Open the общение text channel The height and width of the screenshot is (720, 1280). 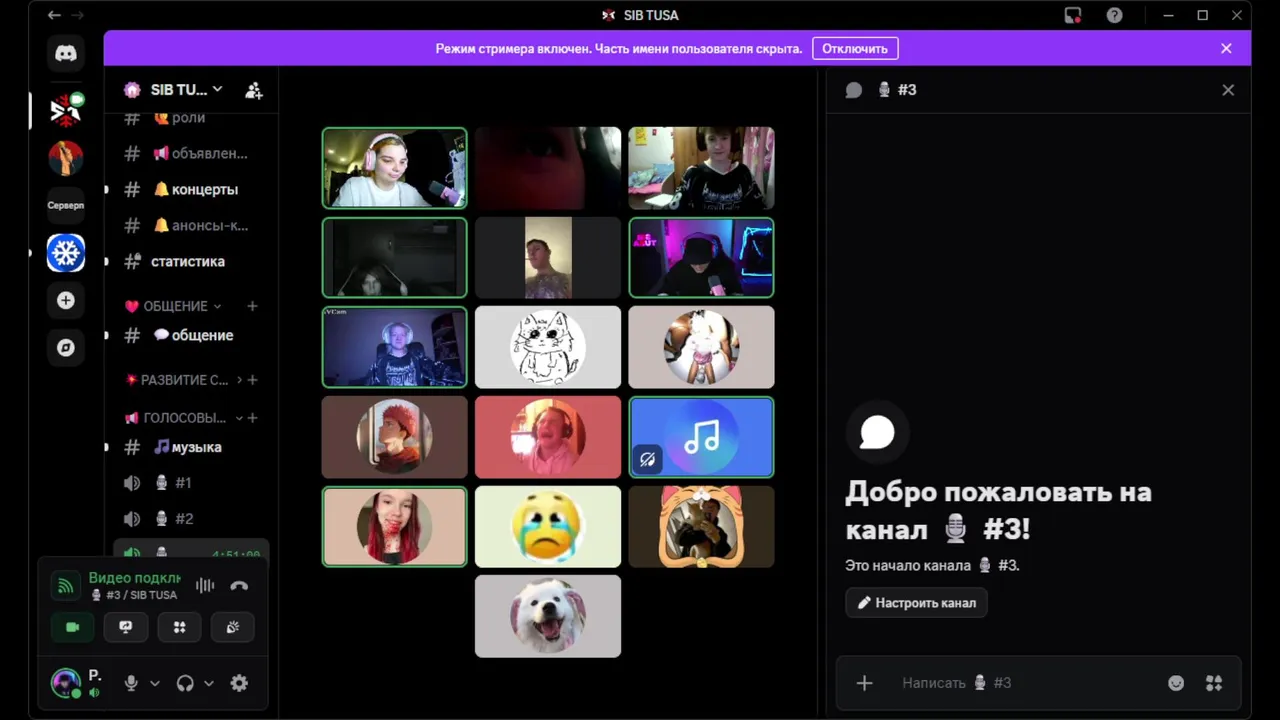pyautogui.click(x=190, y=335)
